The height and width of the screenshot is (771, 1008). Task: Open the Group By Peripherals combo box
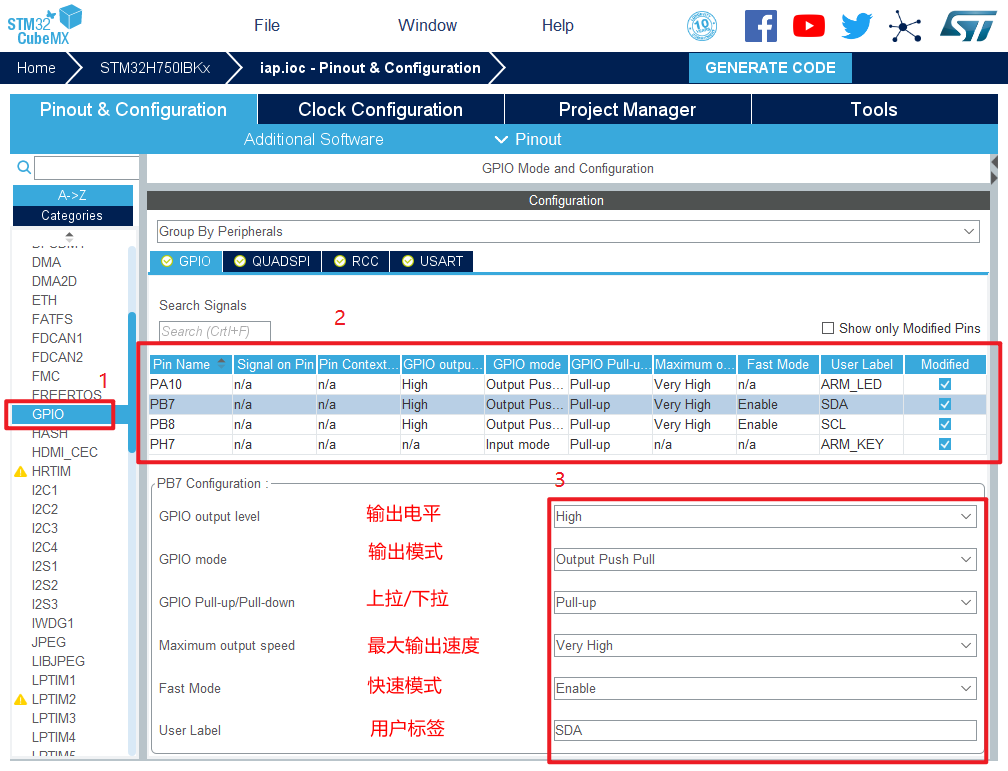(x=567, y=232)
